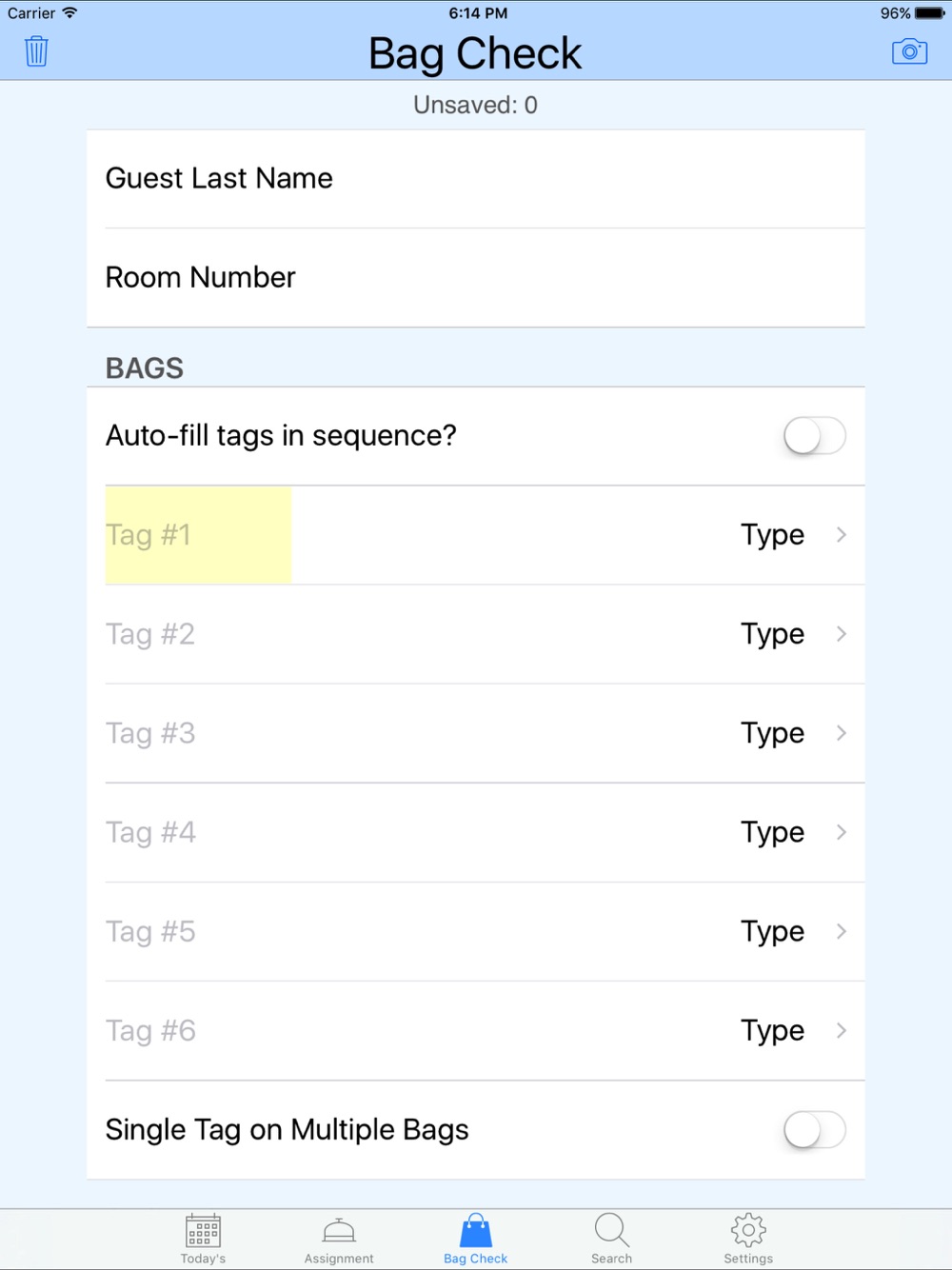The height and width of the screenshot is (1270, 952).
Task: Click the highlighted Tag #1 field
Action: click(x=198, y=535)
